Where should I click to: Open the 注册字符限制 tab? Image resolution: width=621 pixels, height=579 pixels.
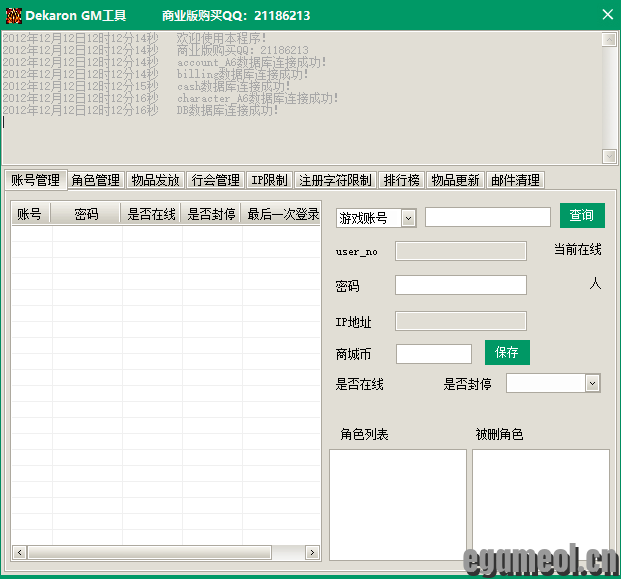coord(335,180)
